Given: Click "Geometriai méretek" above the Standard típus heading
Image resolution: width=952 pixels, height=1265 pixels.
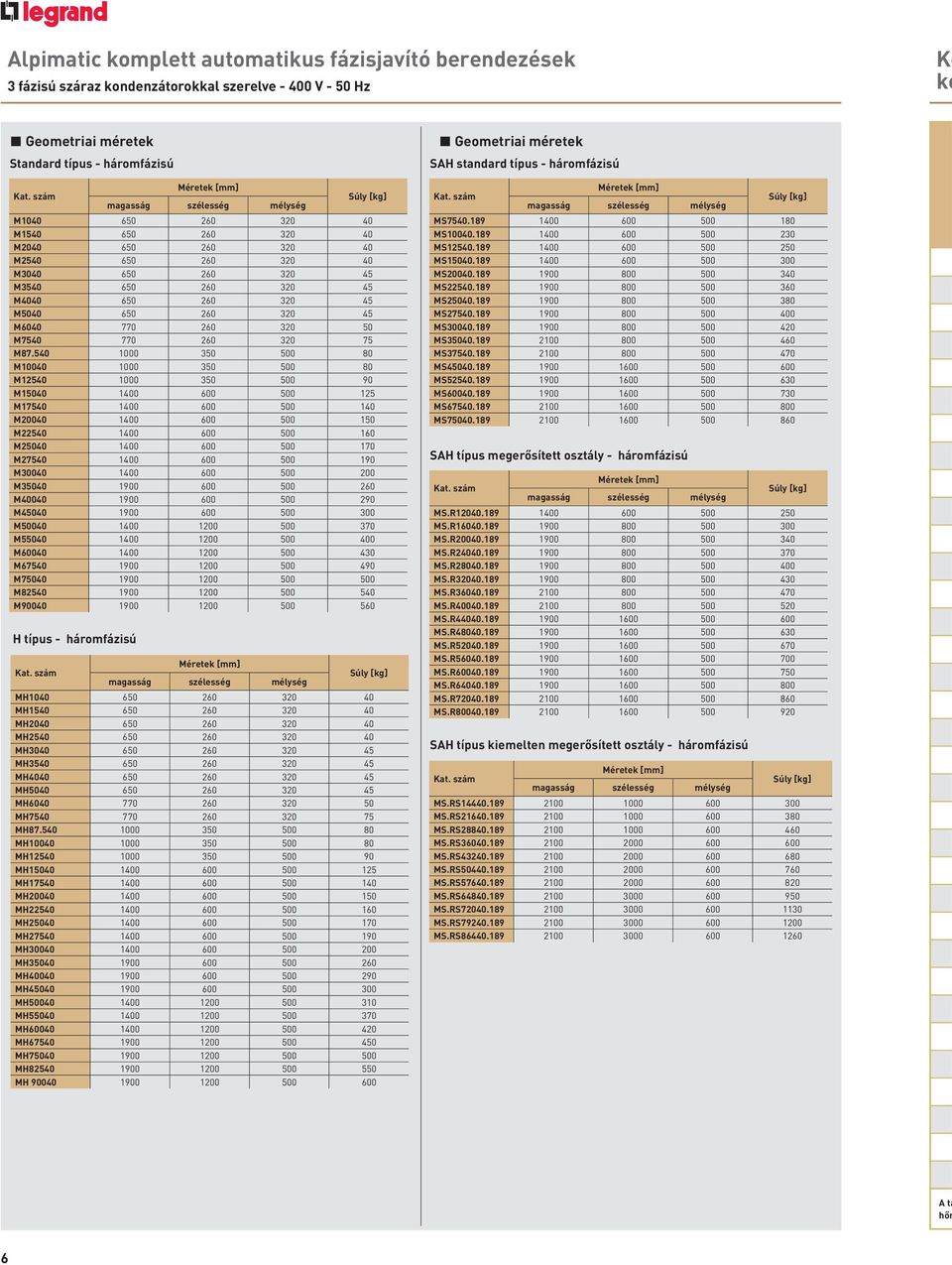Looking at the screenshot, I should pos(89,142).
